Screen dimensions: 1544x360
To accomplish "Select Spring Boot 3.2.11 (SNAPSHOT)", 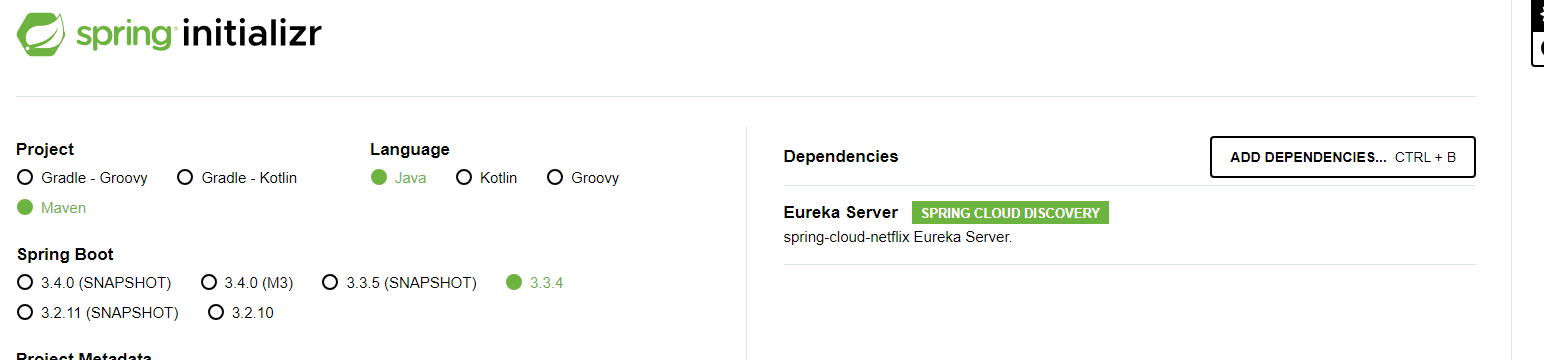I will coord(98,313).
